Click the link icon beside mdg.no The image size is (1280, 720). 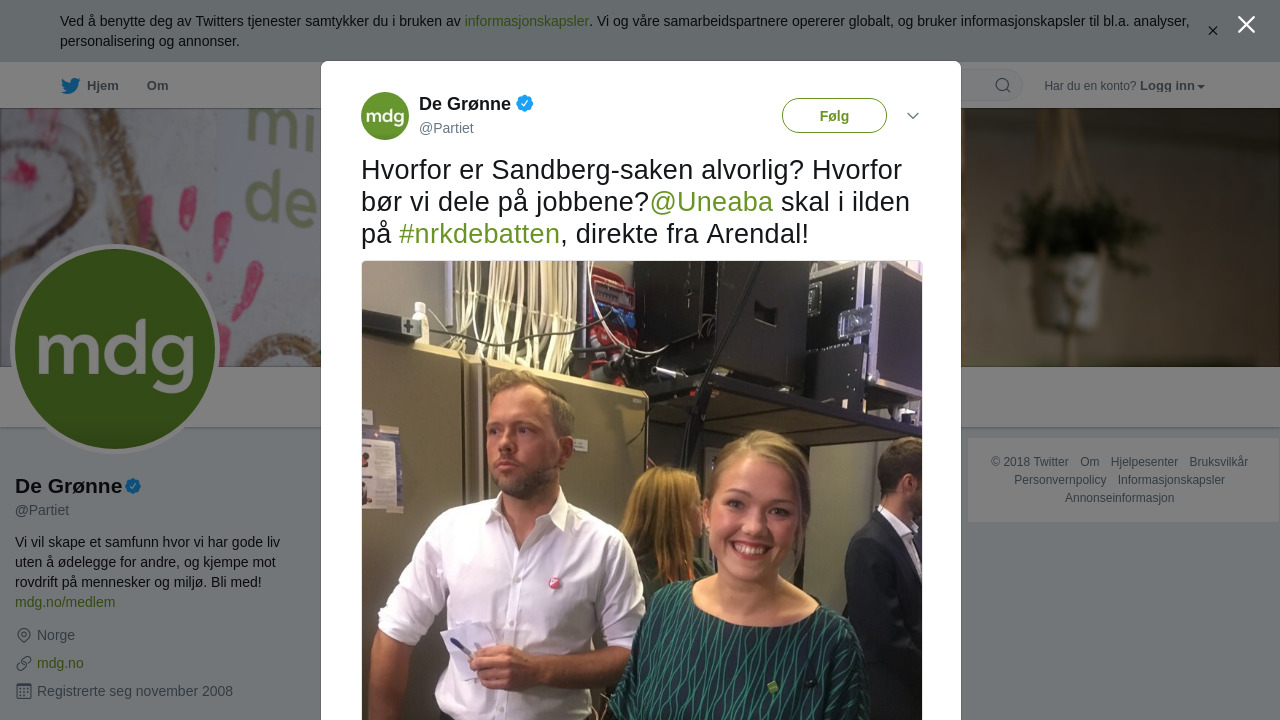(24, 663)
